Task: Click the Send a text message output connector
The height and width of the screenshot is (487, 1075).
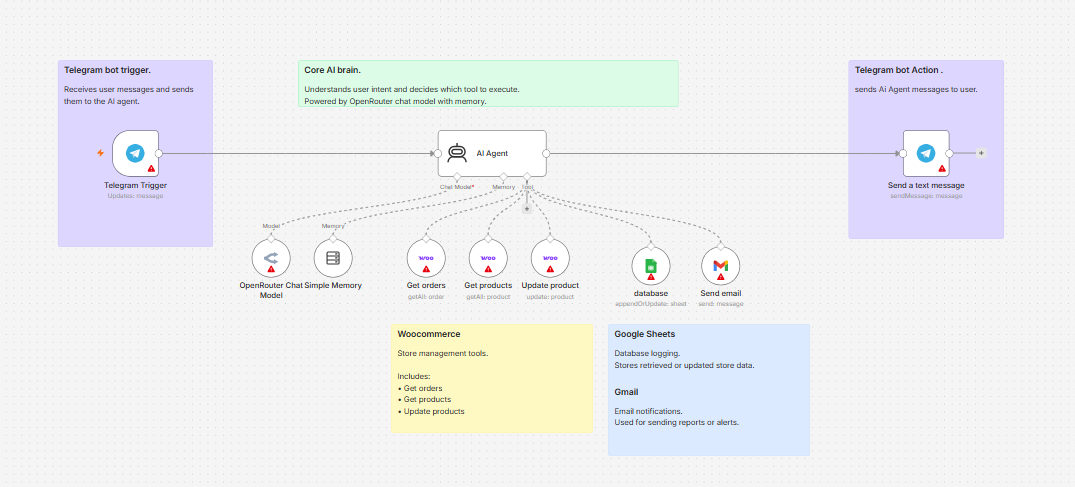Action: 950,154
